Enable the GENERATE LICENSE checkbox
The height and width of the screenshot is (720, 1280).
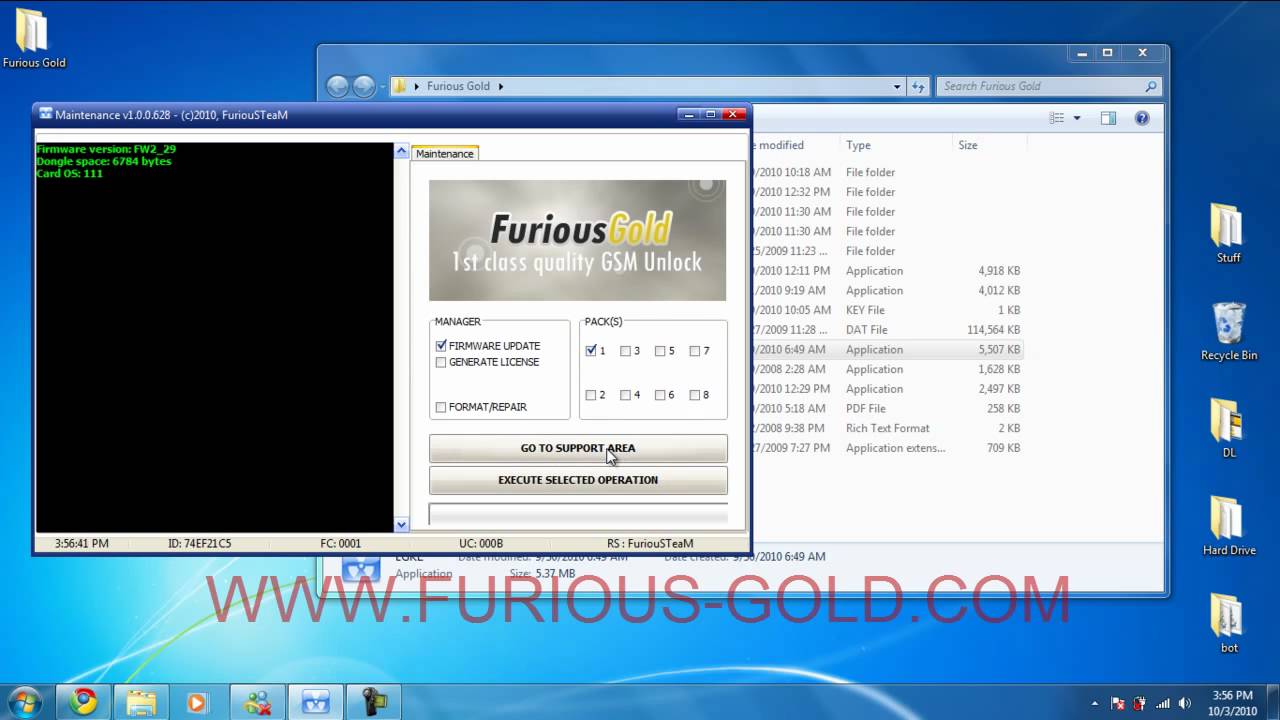tap(441, 362)
